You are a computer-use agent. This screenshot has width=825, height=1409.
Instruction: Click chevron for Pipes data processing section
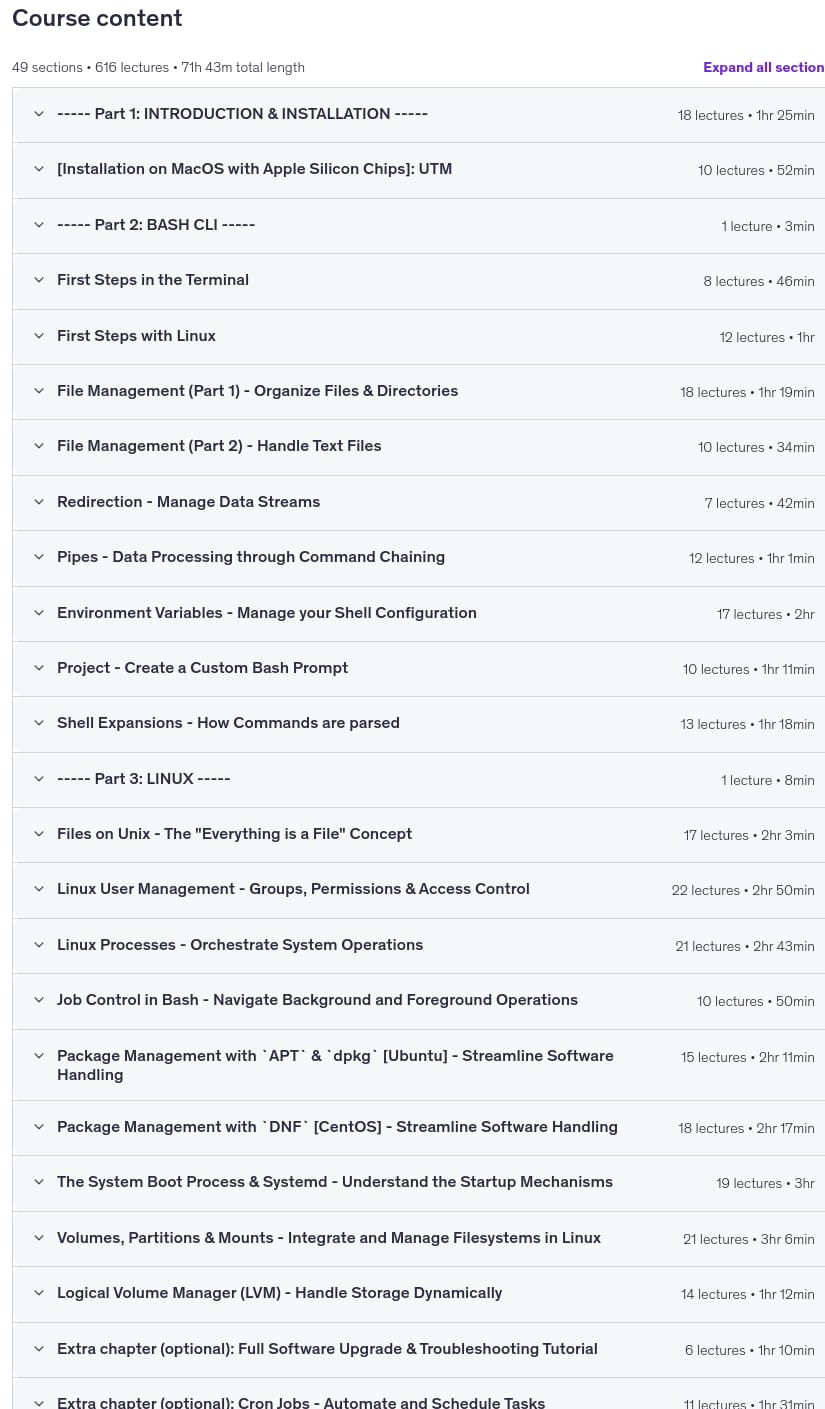(x=39, y=557)
